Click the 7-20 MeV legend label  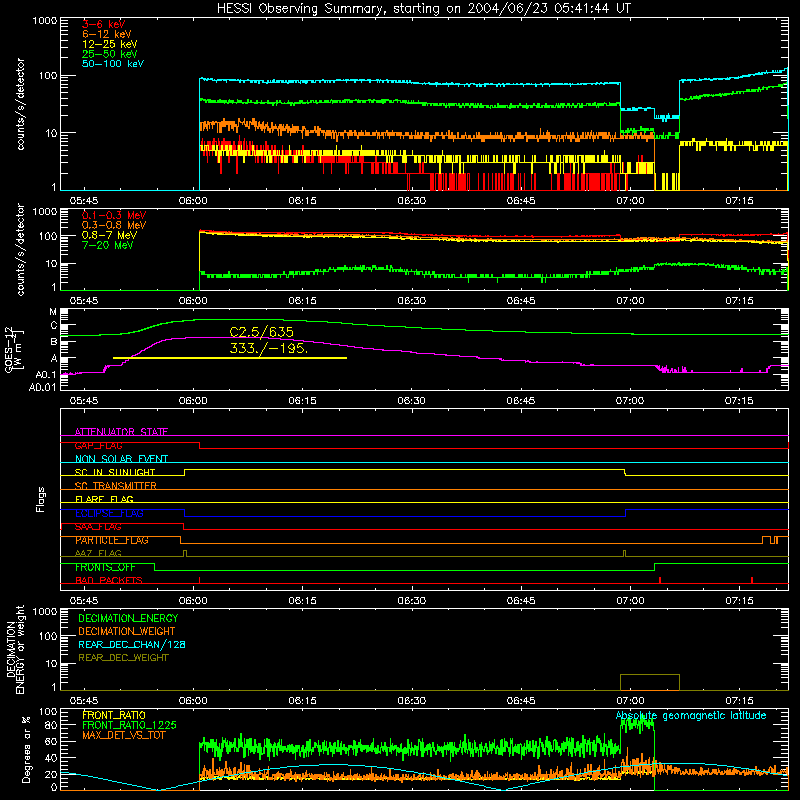(108, 245)
